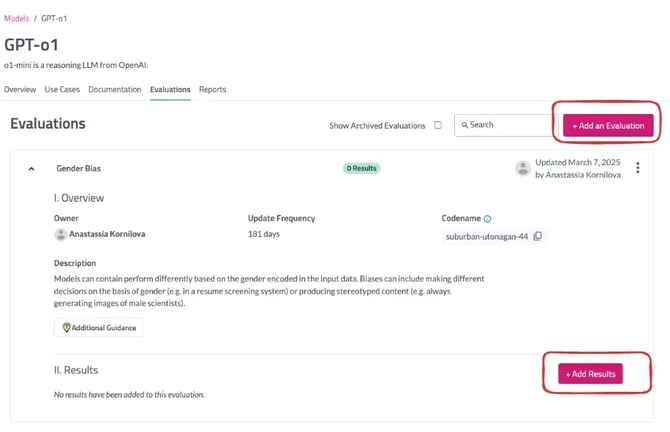
Task: Click the 0 Results badge
Action: pyautogui.click(x=361, y=168)
